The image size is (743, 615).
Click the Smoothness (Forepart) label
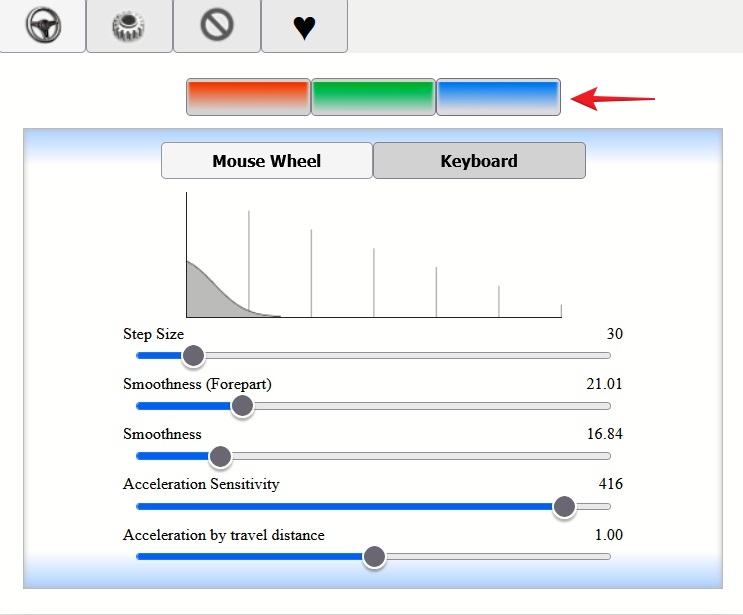pos(197,384)
